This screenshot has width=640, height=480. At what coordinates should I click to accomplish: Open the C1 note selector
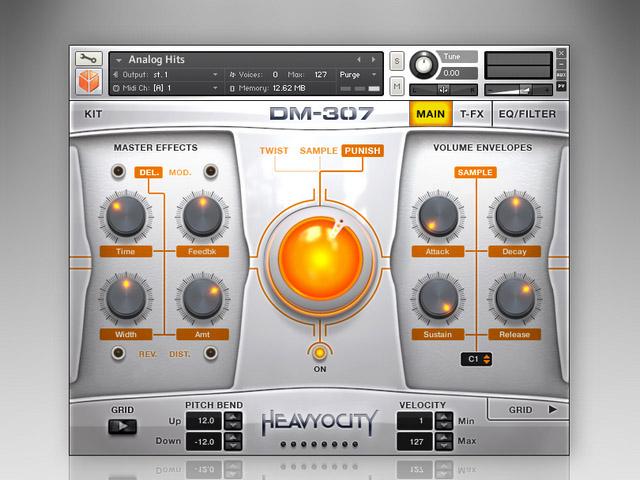pyautogui.click(x=476, y=359)
